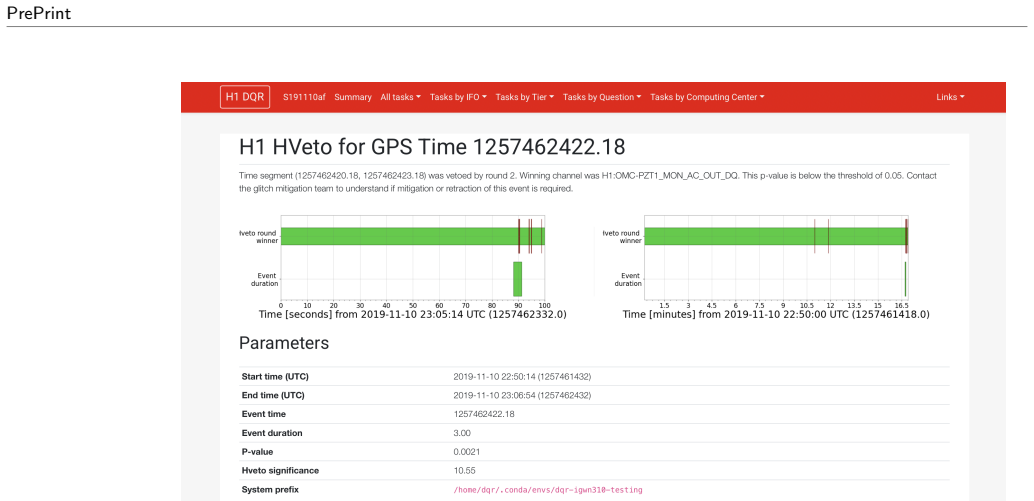Viewport: 1034px width, 501px height.
Task: Open the Links dropdown menu
Action: tap(950, 97)
